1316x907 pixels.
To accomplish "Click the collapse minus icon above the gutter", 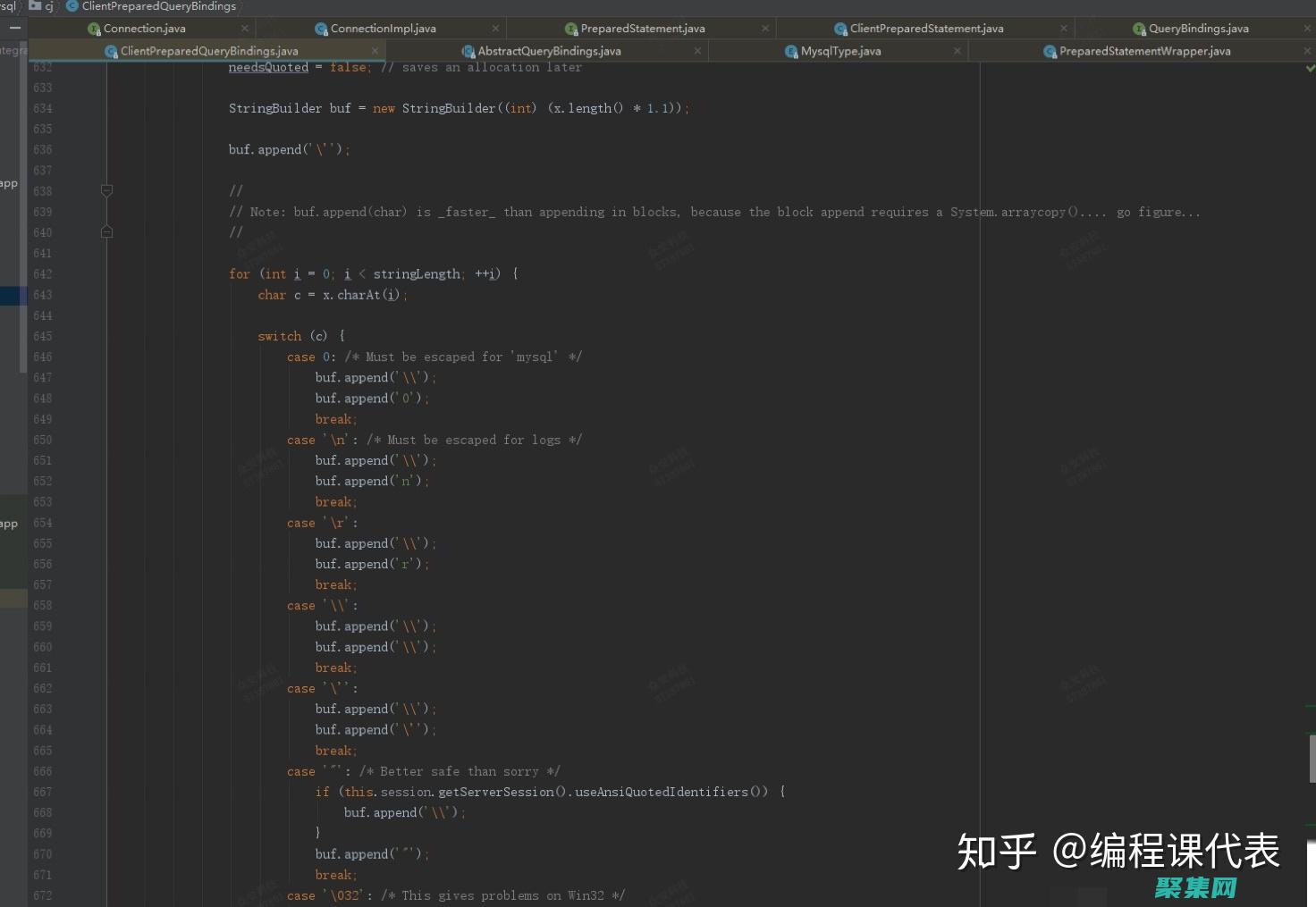I will [x=14, y=28].
